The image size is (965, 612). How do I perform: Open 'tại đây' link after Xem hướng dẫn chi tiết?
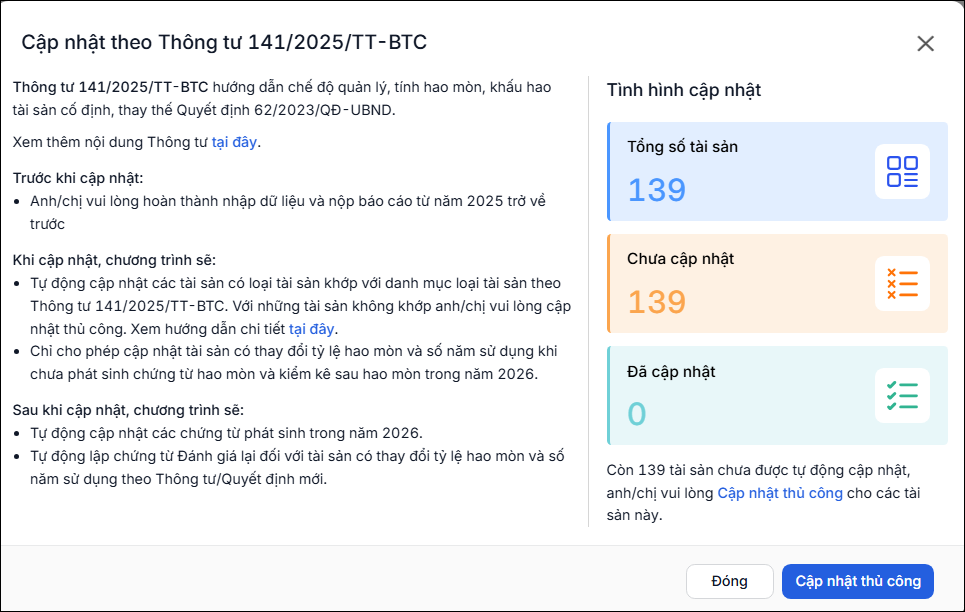[x=311, y=329]
